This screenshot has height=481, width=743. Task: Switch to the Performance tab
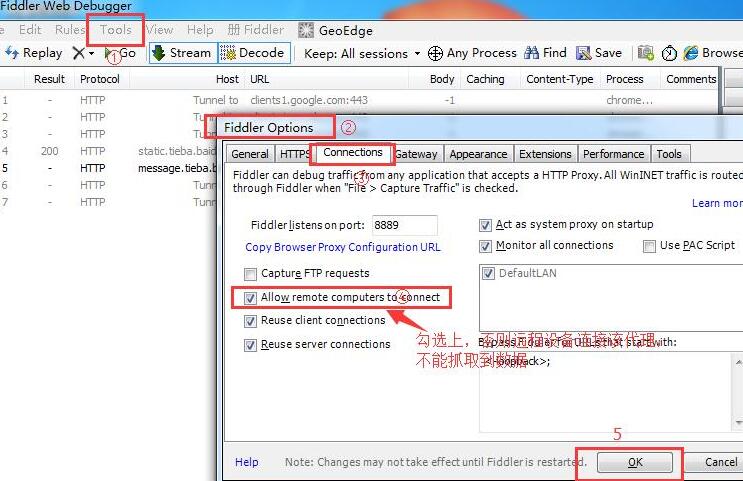click(x=614, y=154)
